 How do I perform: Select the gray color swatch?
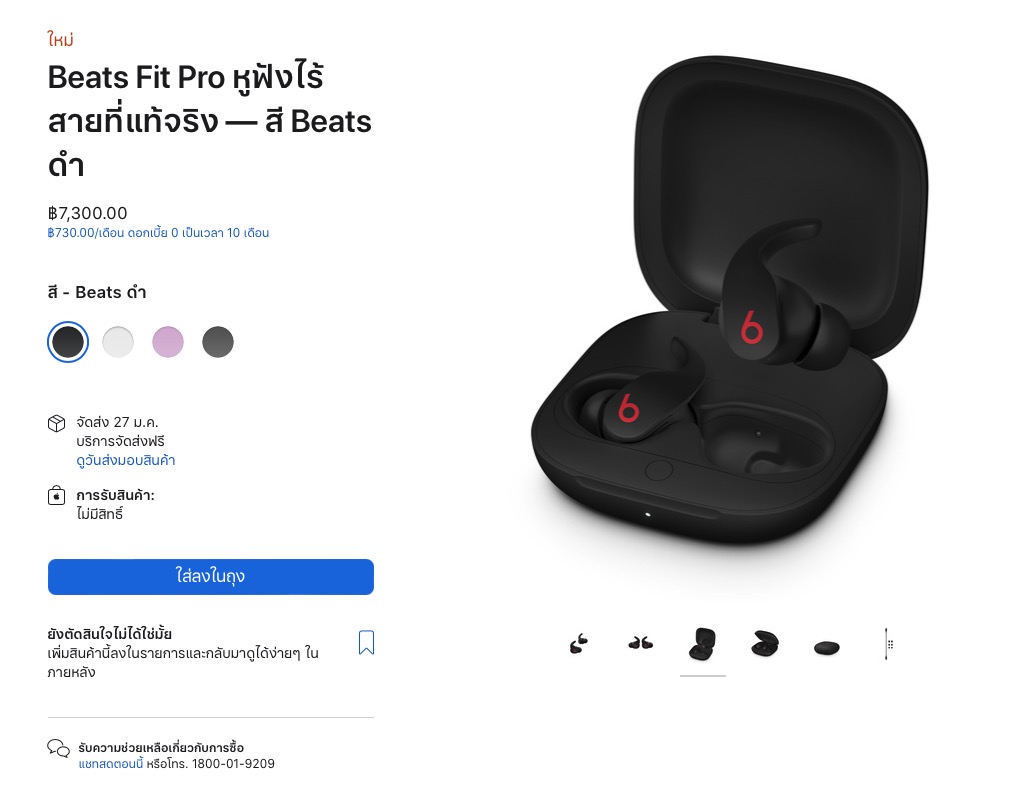pos(218,342)
